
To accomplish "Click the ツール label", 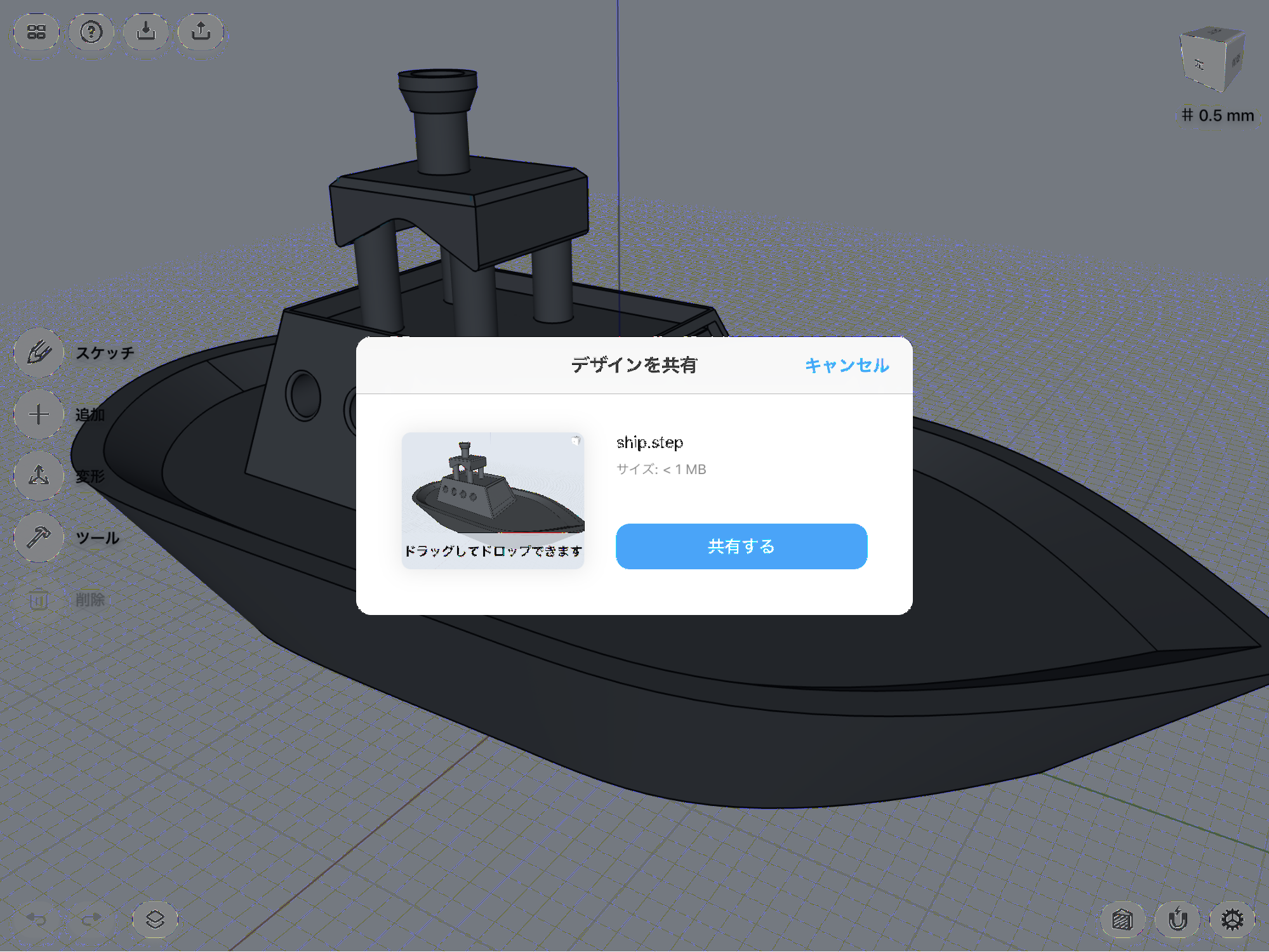I will click(x=97, y=538).
